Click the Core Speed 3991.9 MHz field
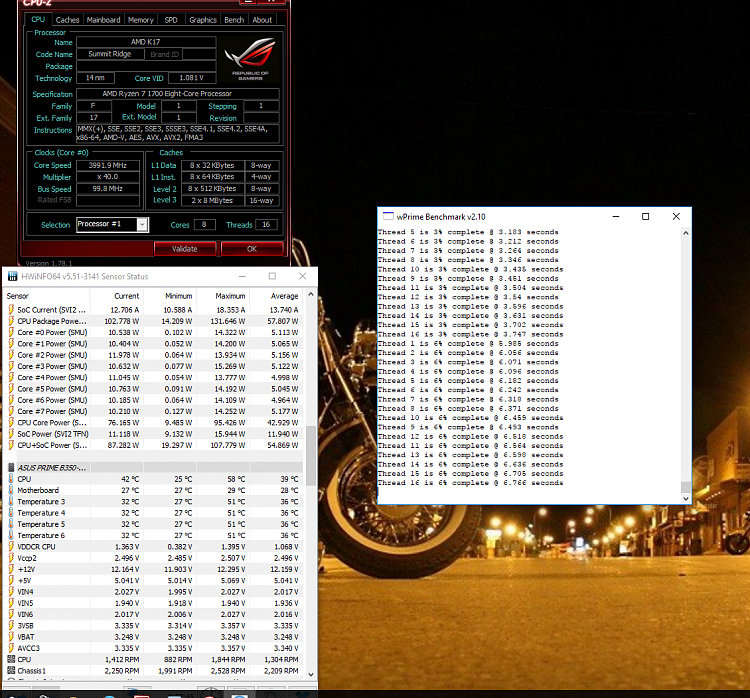 tap(108, 165)
